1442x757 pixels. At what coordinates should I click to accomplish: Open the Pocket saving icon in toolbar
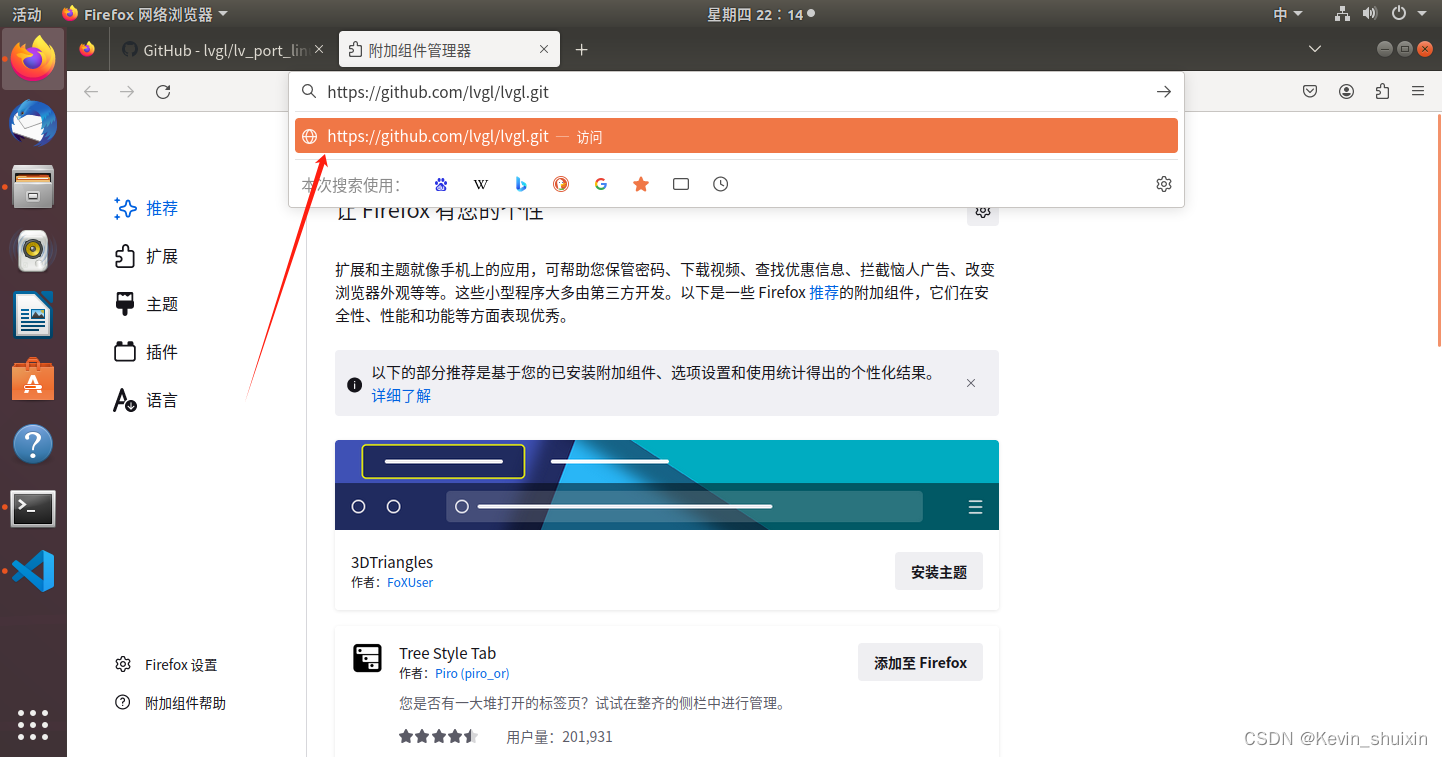point(1309,91)
